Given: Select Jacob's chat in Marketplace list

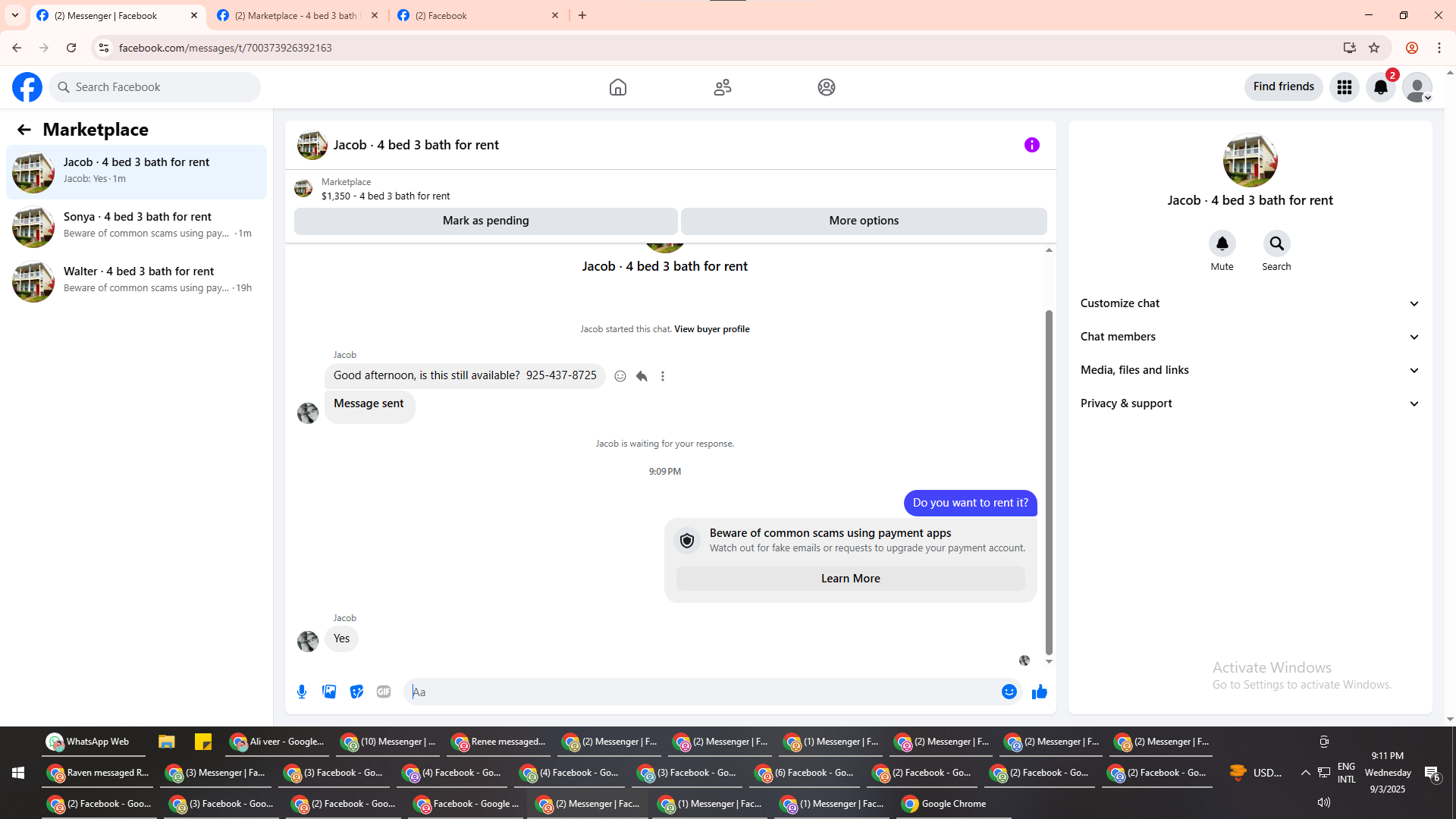Looking at the screenshot, I should click(136, 172).
